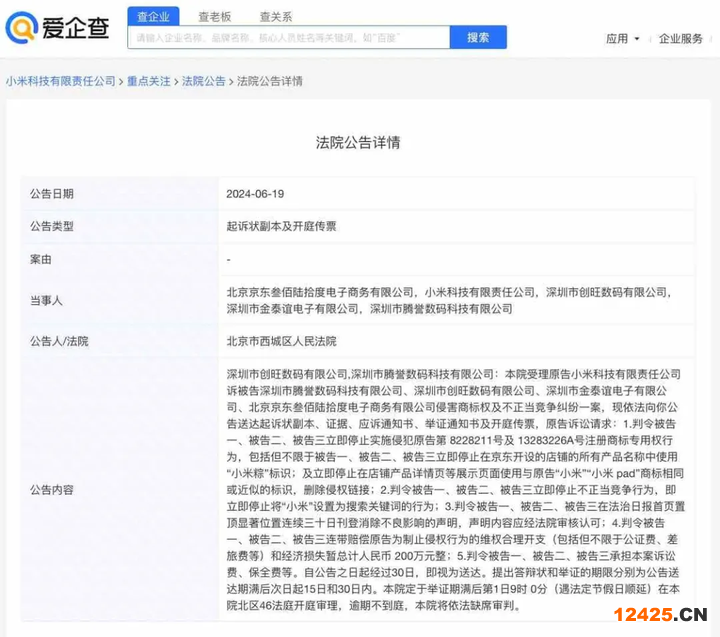Select 起诉状副本及开庭传票 type value
720x637 pixels.
coord(281,226)
